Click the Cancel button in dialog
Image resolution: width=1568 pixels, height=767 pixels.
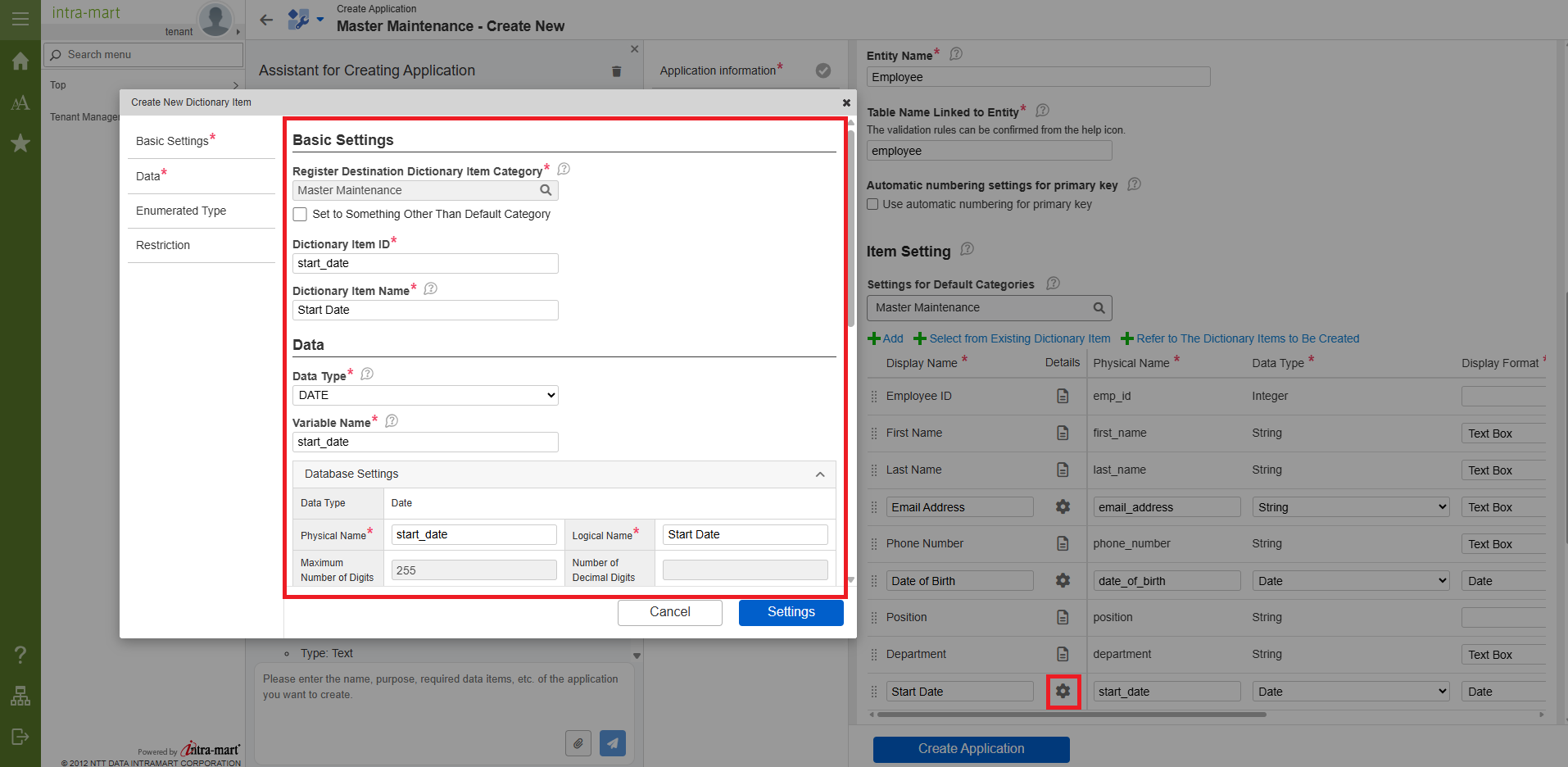[669, 612]
